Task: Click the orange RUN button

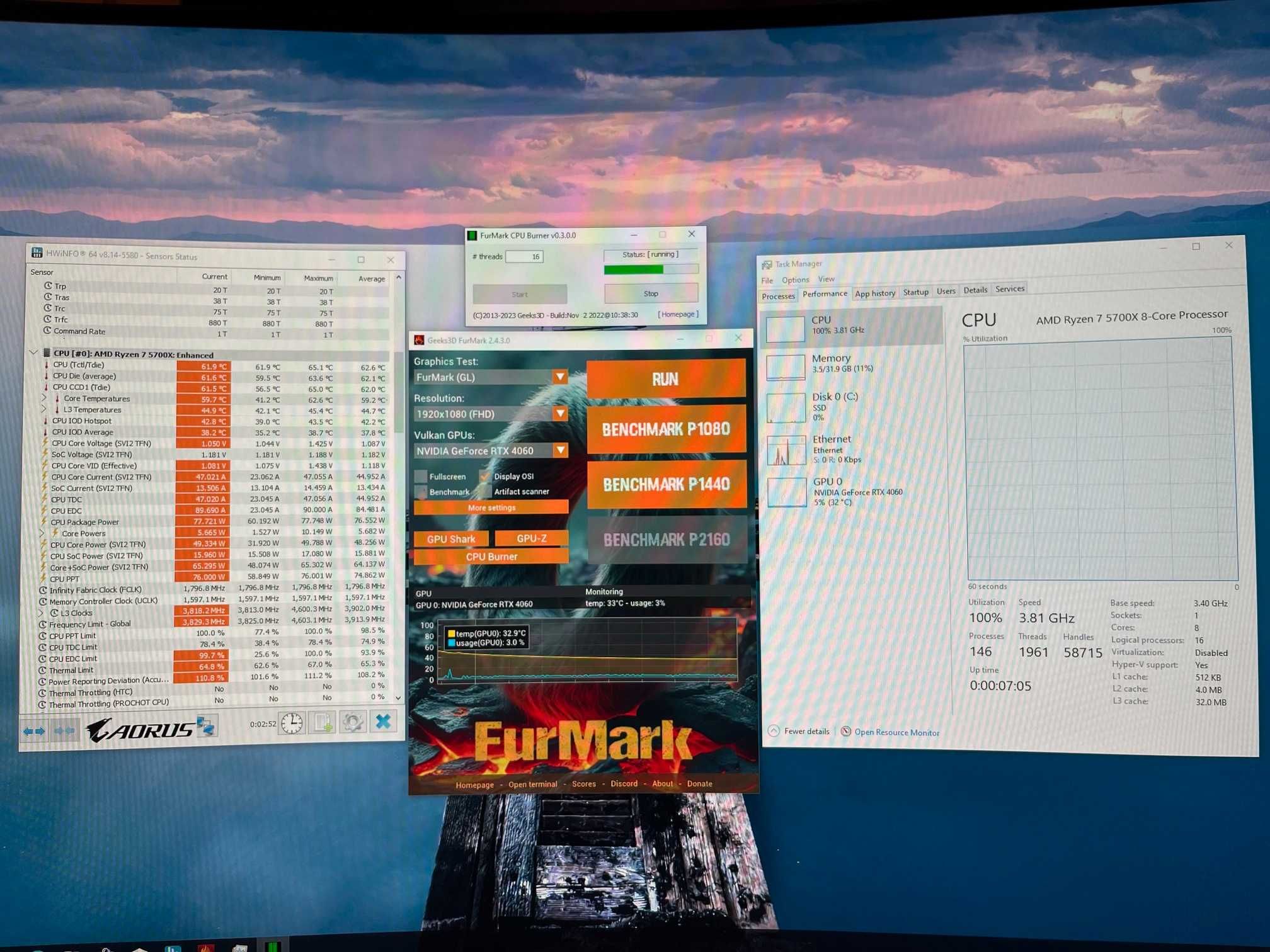Action: pos(666,378)
